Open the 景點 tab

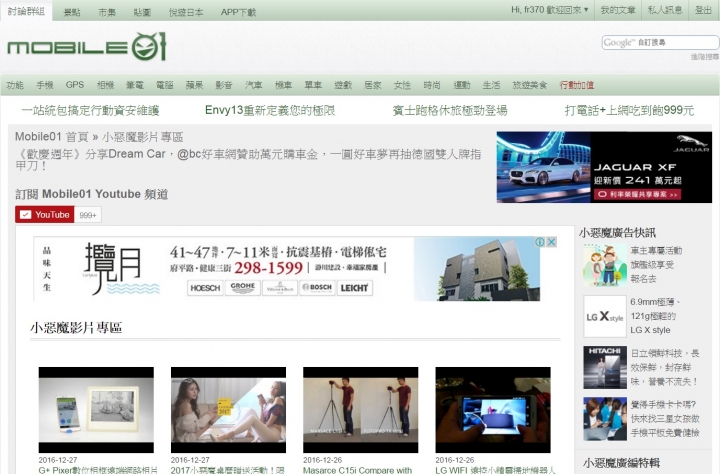[x=72, y=12]
